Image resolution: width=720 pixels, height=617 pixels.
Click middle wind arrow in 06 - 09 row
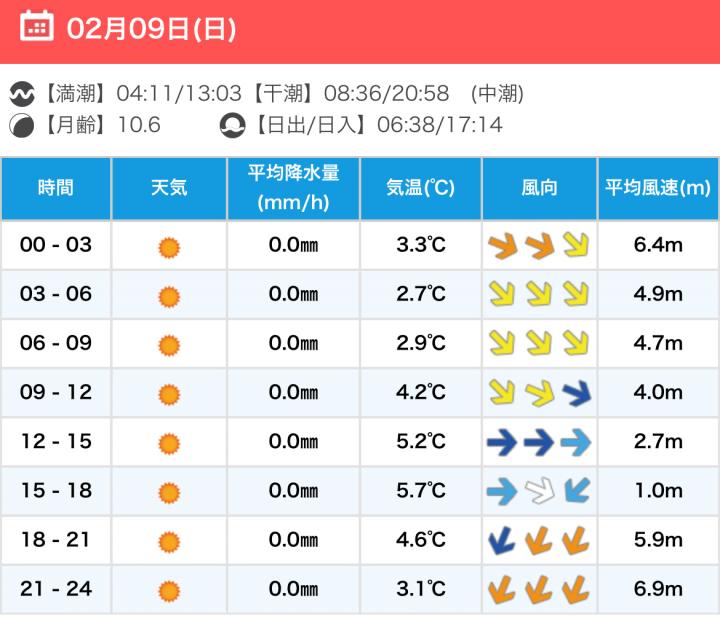click(x=539, y=343)
